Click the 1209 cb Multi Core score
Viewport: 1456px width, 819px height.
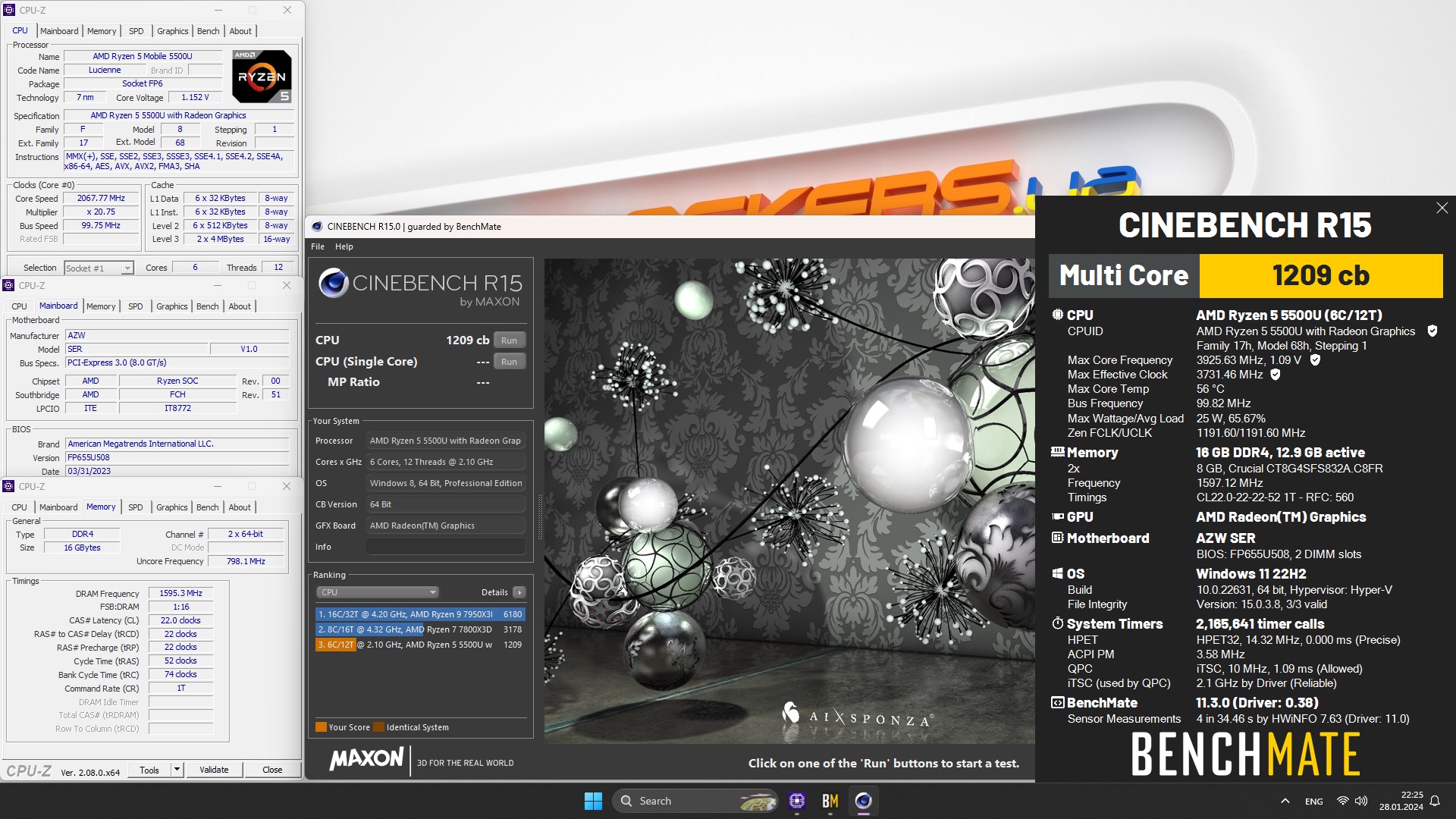coord(1320,275)
